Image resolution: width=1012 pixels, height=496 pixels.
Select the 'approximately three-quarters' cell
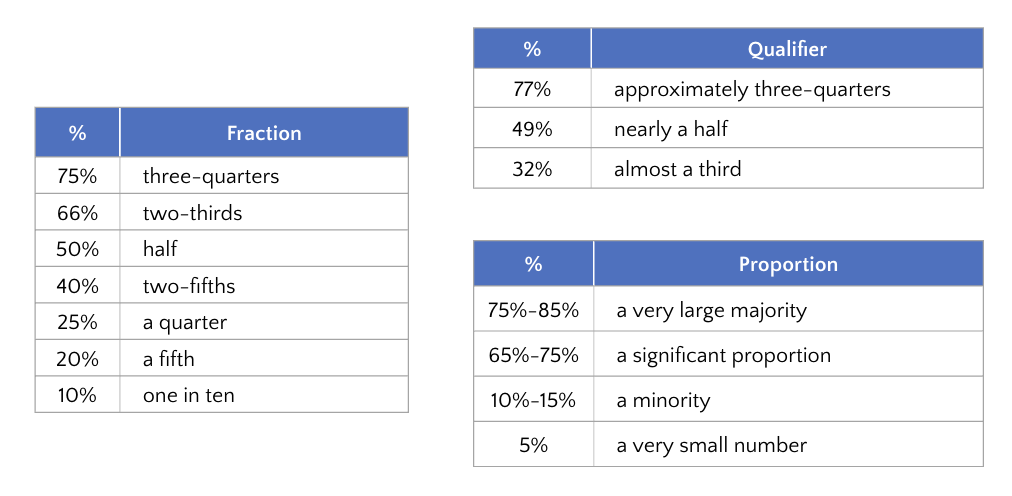coord(752,89)
